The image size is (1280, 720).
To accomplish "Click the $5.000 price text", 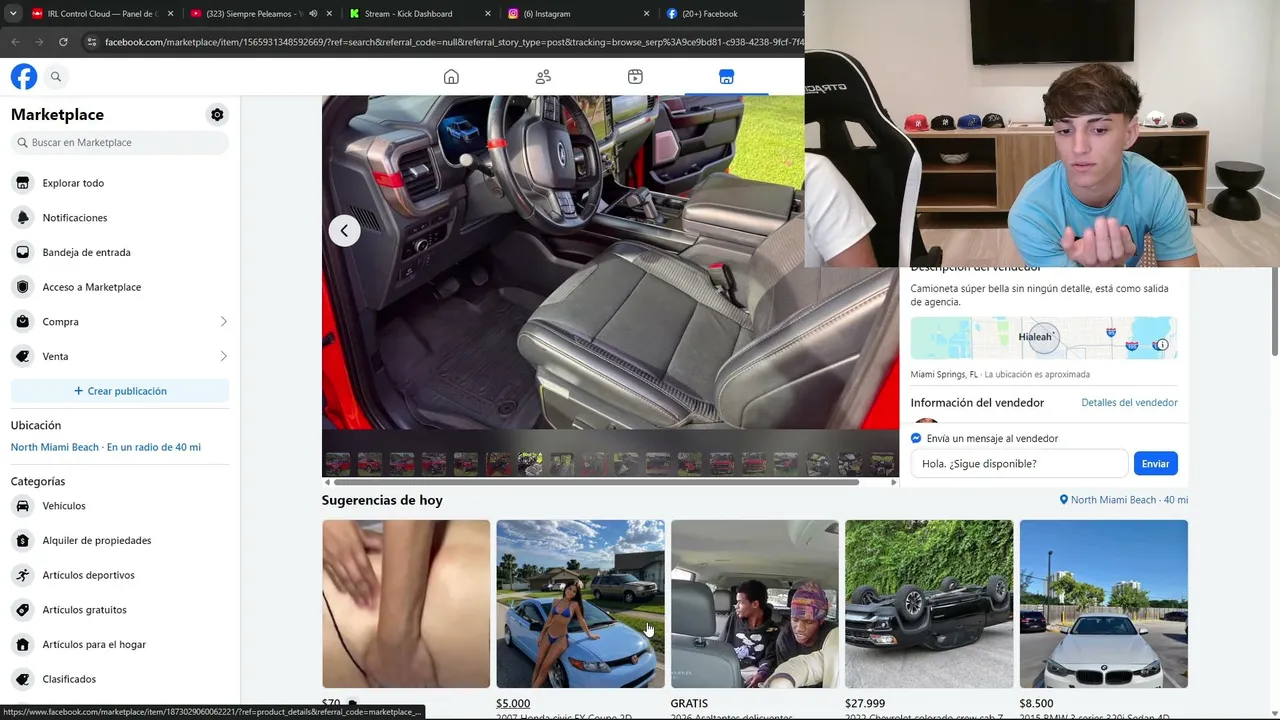I will [x=513, y=704].
